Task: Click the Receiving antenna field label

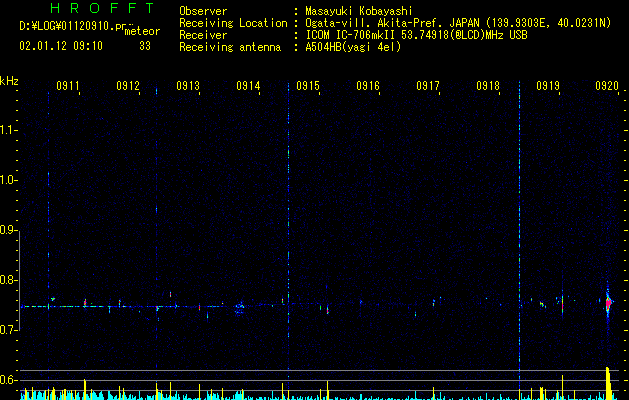Action: (230, 47)
